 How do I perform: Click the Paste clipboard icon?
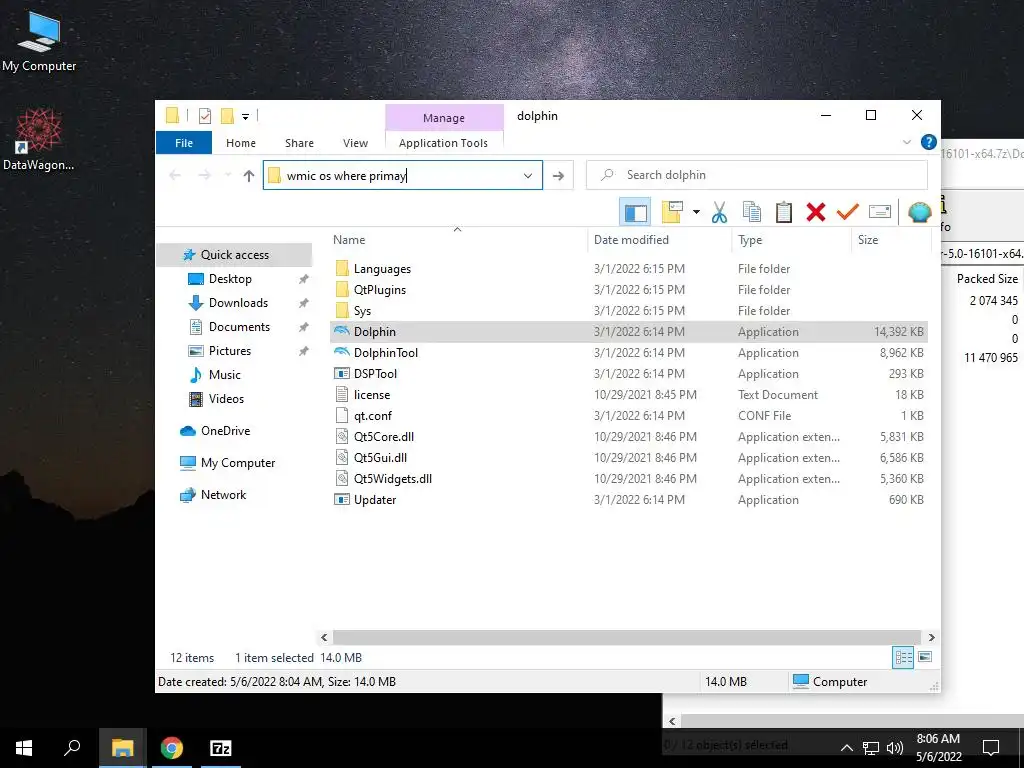point(784,212)
